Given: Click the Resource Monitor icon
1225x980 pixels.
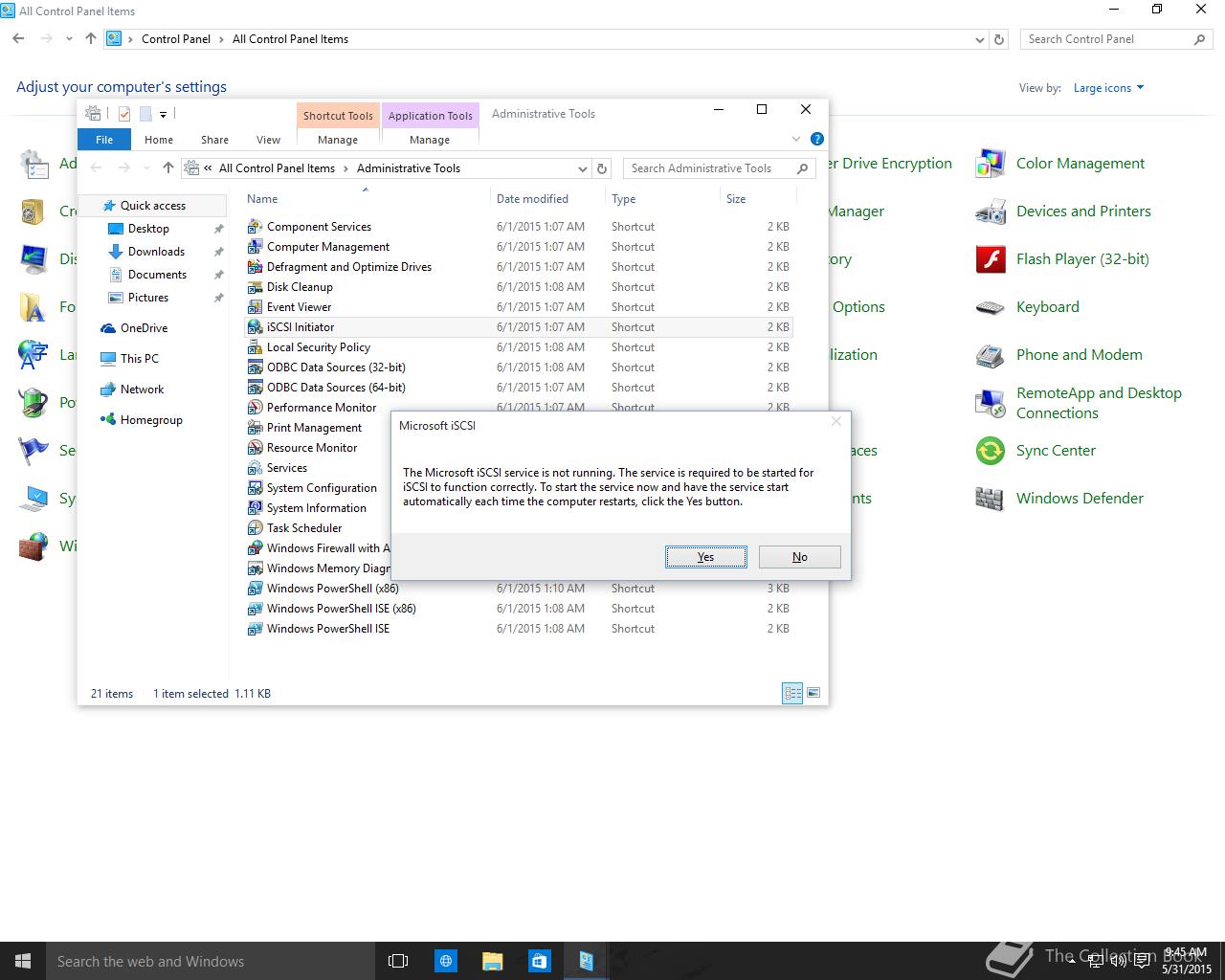Looking at the screenshot, I should pos(255,448).
